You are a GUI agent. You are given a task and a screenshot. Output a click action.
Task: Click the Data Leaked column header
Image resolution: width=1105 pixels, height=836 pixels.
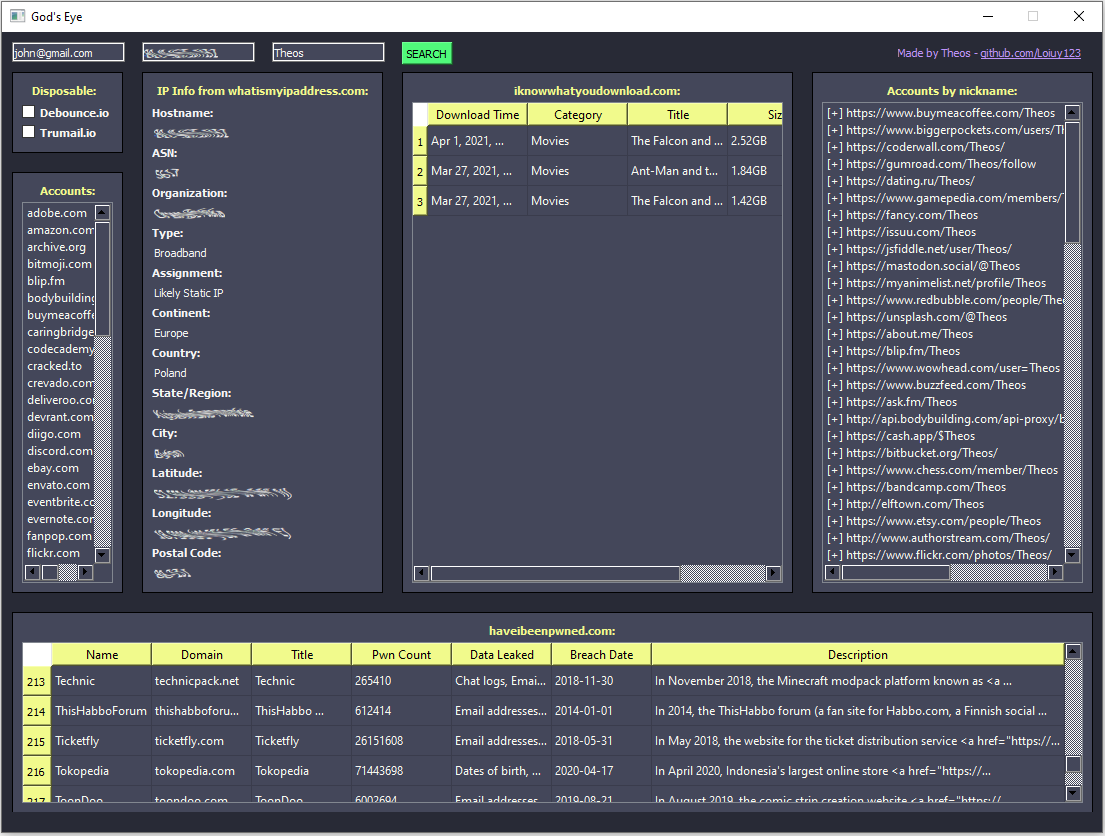click(x=501, y=654)
